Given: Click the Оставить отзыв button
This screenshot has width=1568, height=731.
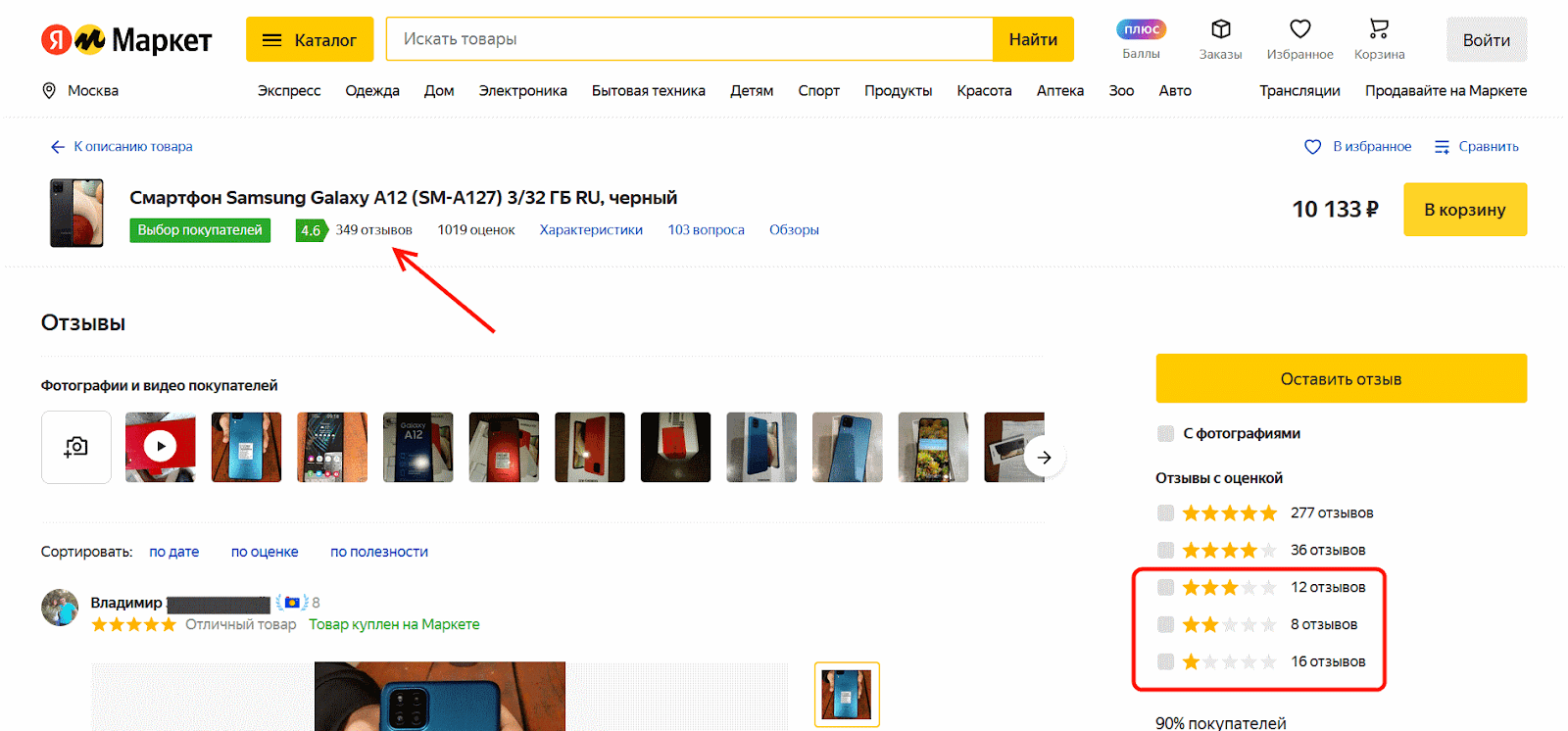Looking at the screenshot, I should point(1341,378).
